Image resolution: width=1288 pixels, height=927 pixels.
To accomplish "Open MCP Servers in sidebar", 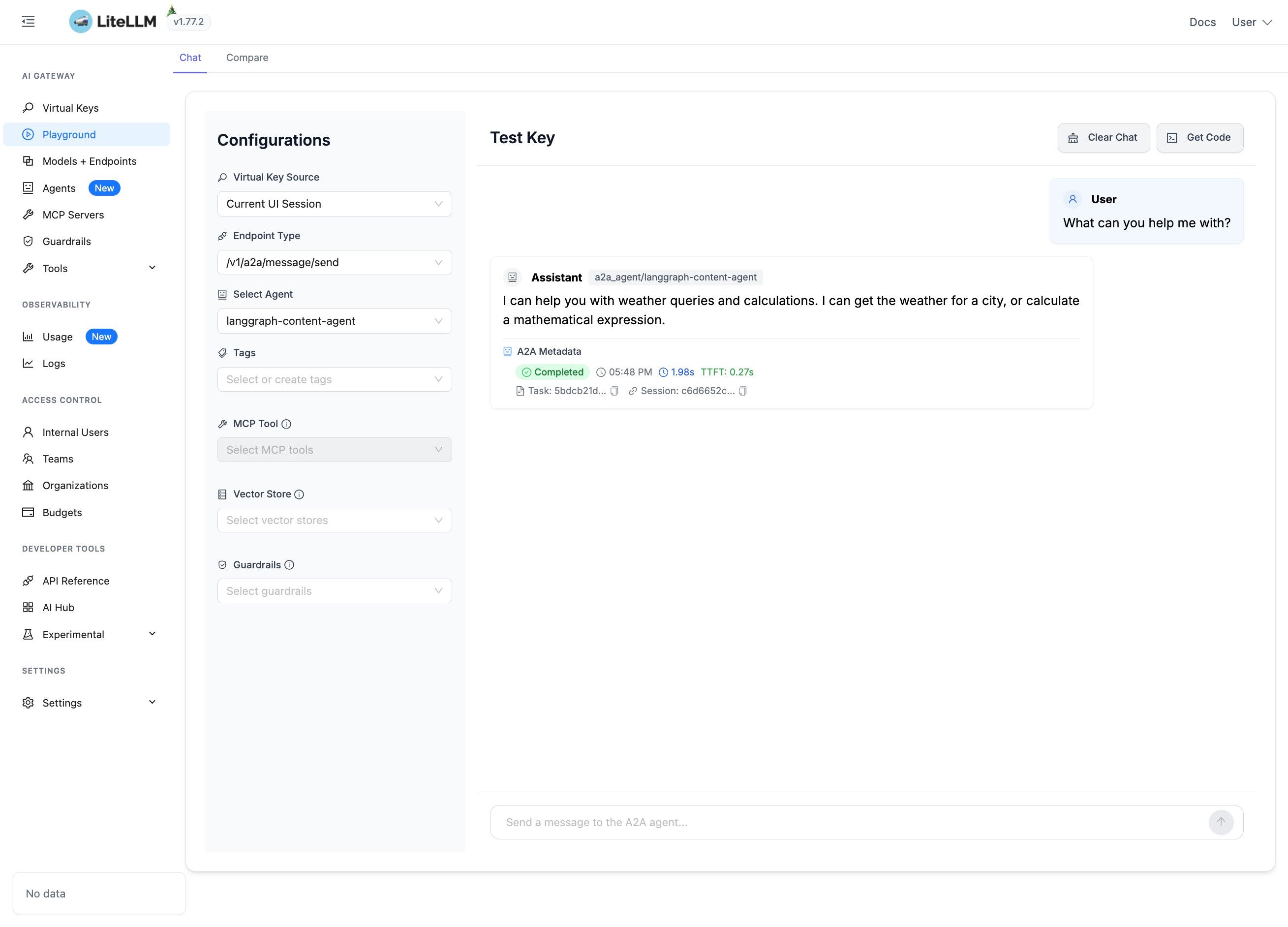I will (73, 215).
